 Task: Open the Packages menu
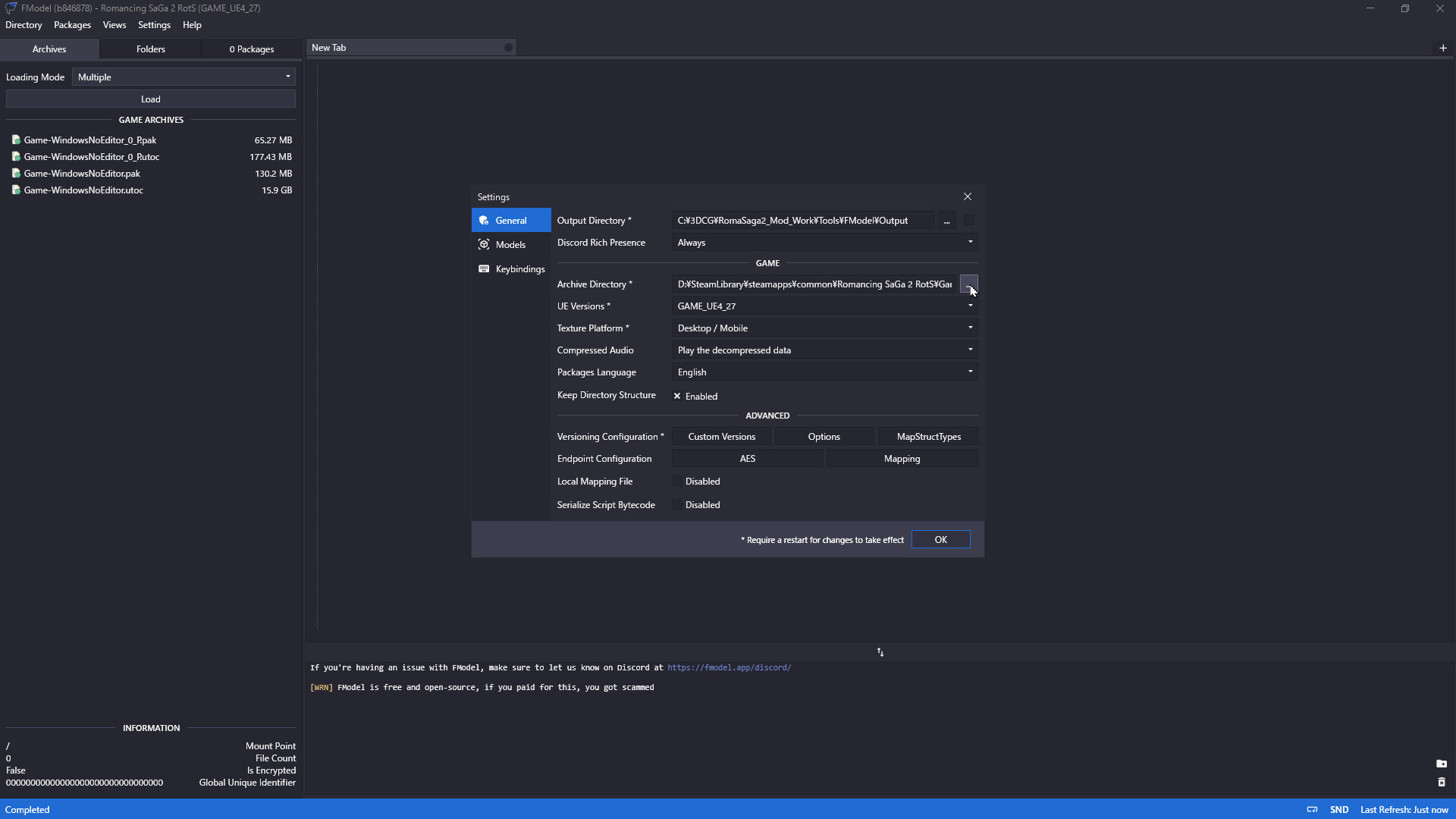click(72, 25)
